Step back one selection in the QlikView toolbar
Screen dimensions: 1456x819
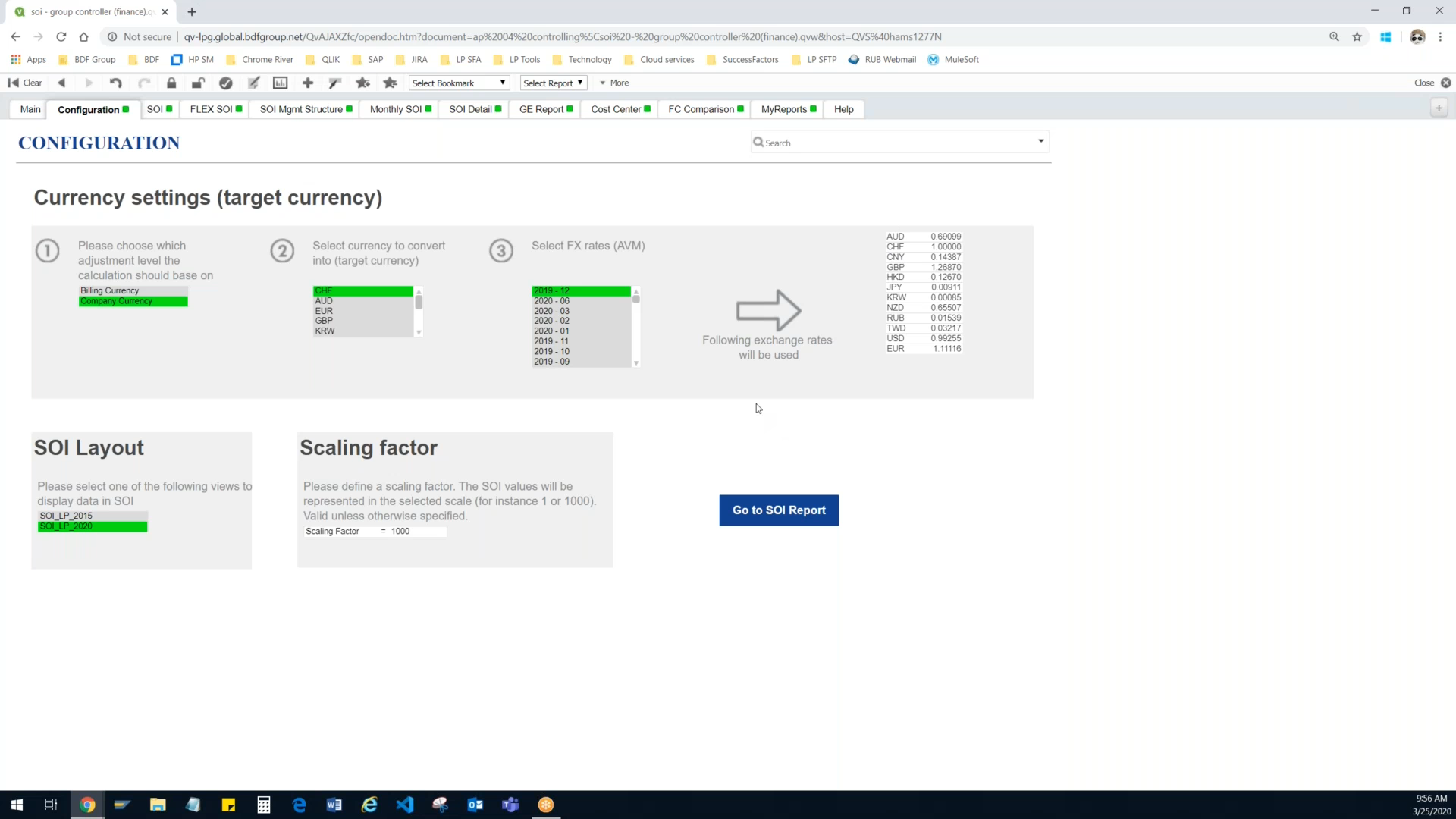61,83
